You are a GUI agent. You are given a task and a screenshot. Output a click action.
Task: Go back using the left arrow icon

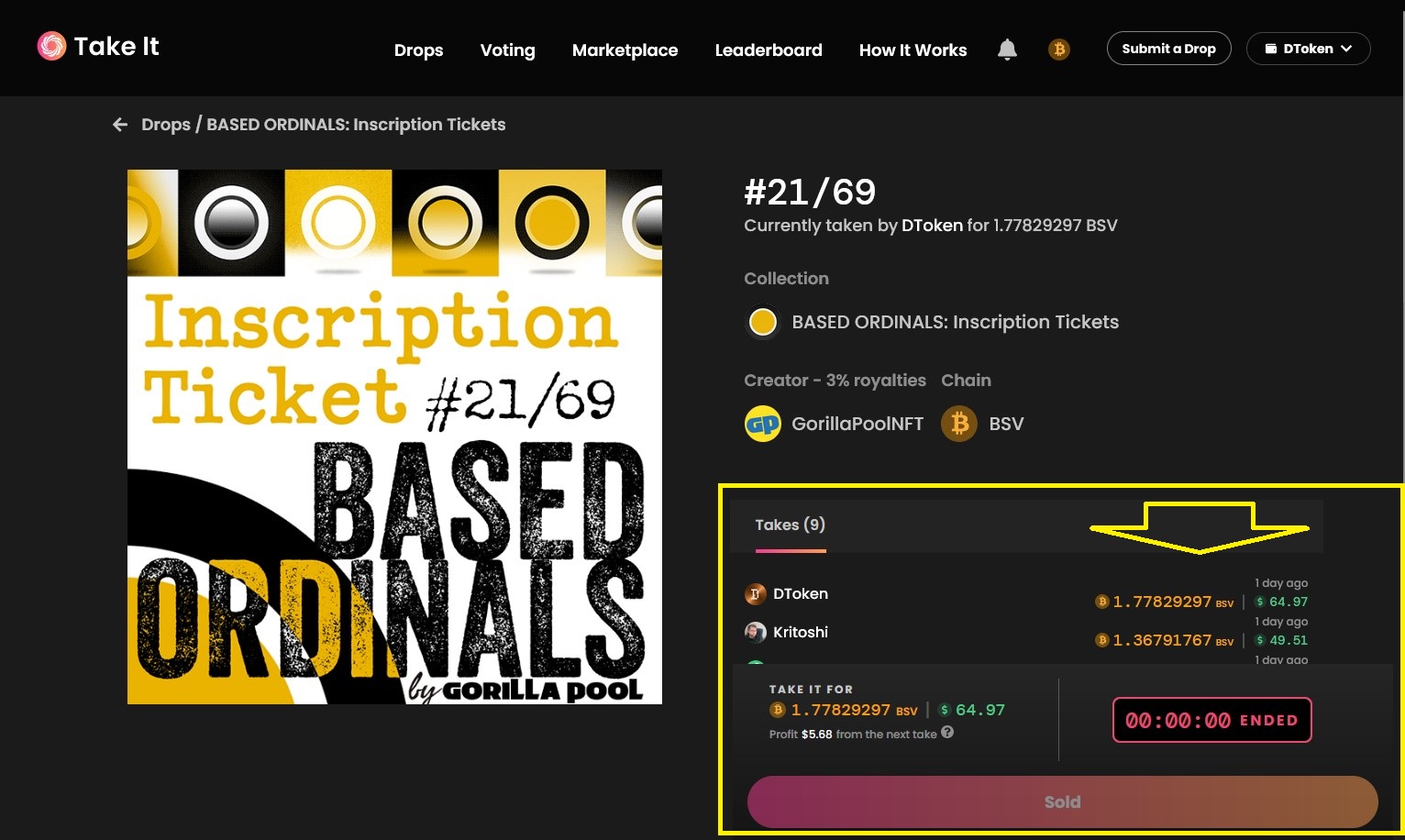tap(120, 125)
